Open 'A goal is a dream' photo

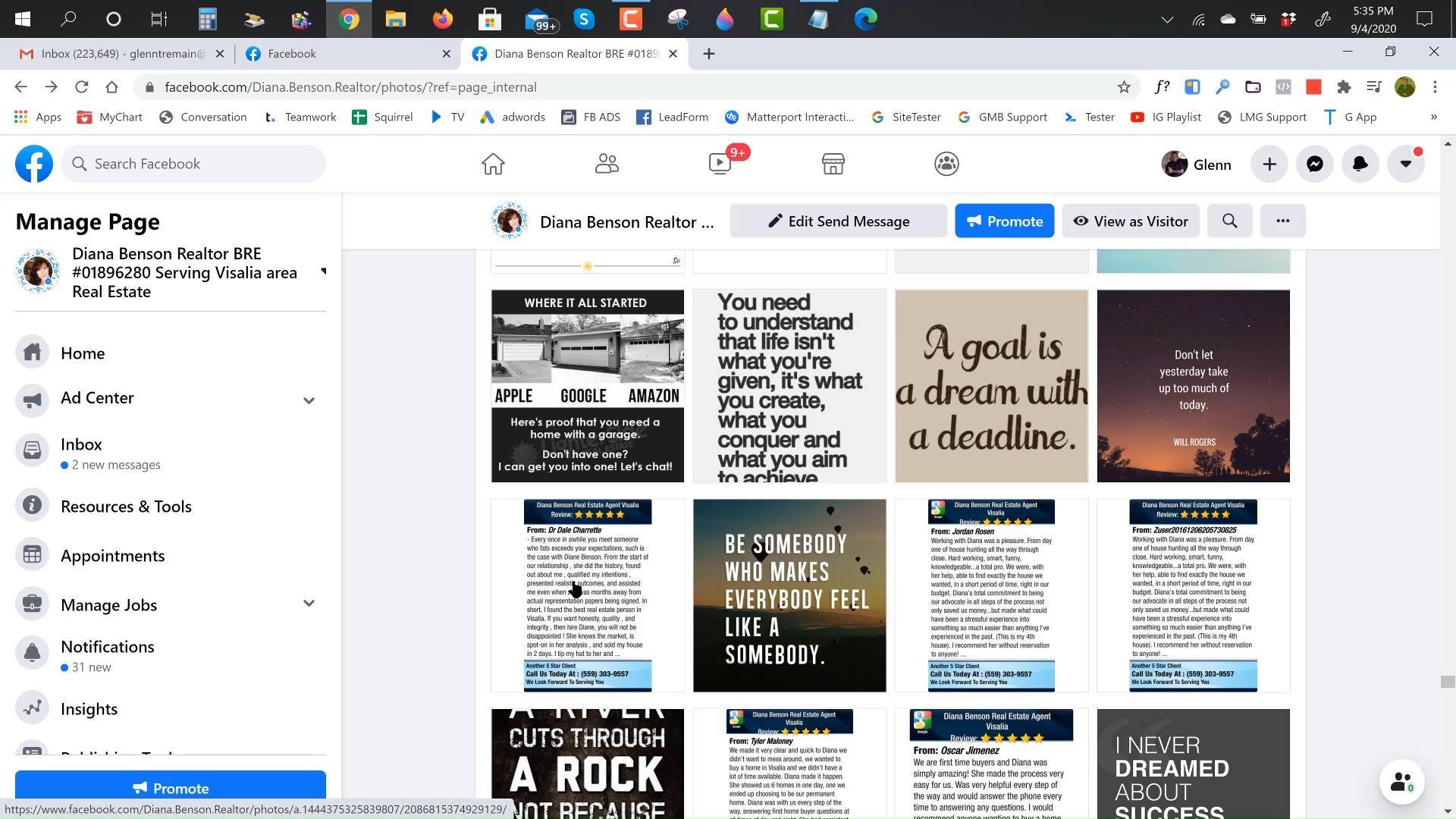point(991,386)
